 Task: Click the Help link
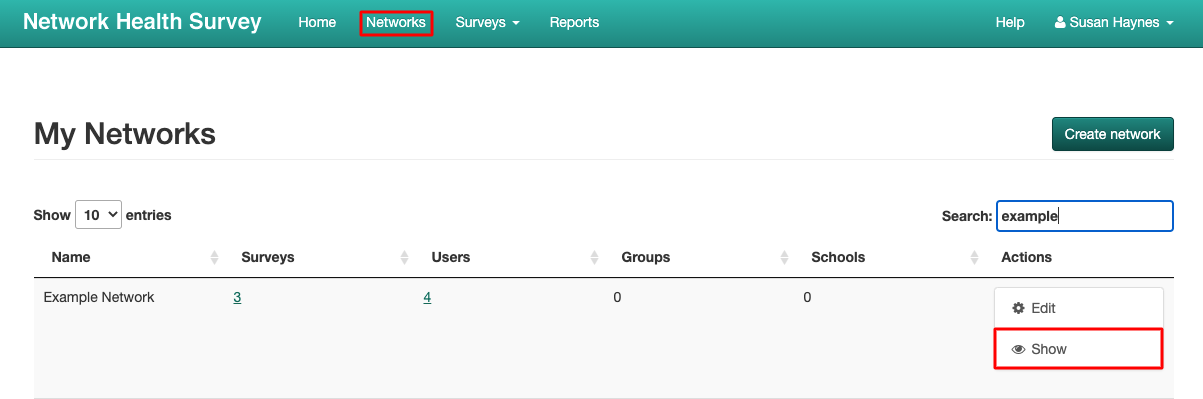[1010, 22]
